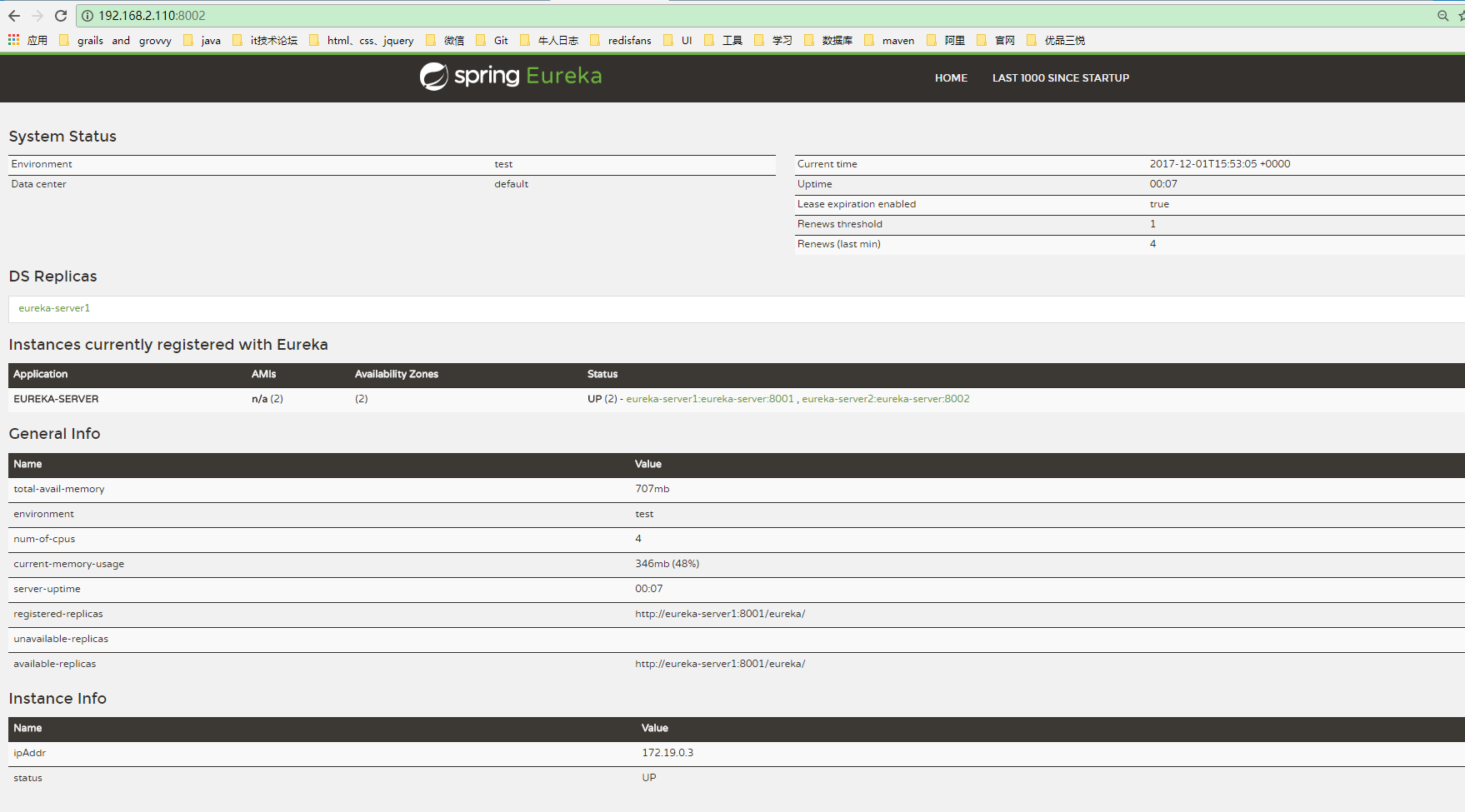The height and width of the screenshot is (812, 1465).
Task: Click the ipAddr value 172.19.0.3
Action: point(667,753)
